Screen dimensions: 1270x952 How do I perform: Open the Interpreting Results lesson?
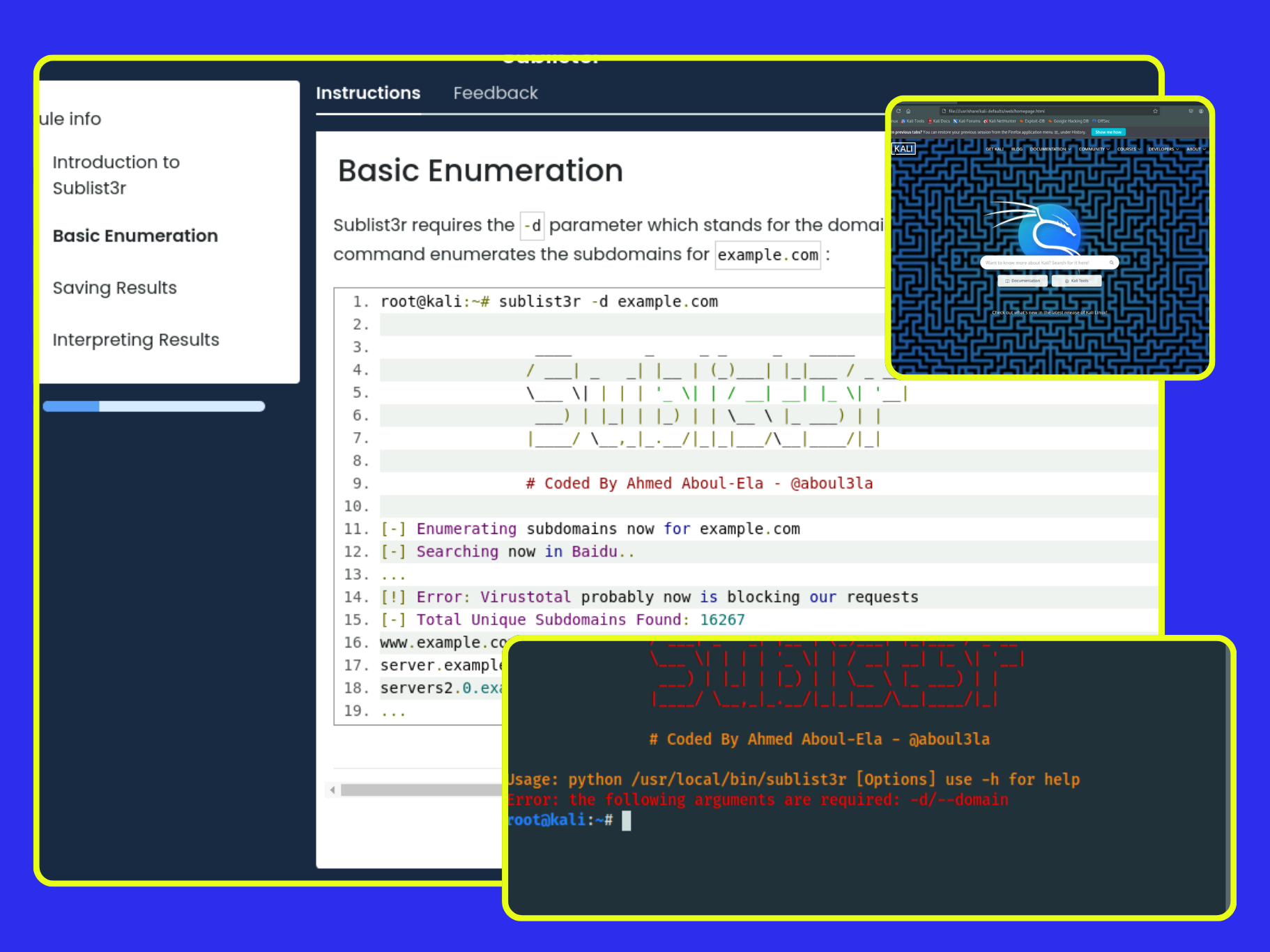coord(136,339)
